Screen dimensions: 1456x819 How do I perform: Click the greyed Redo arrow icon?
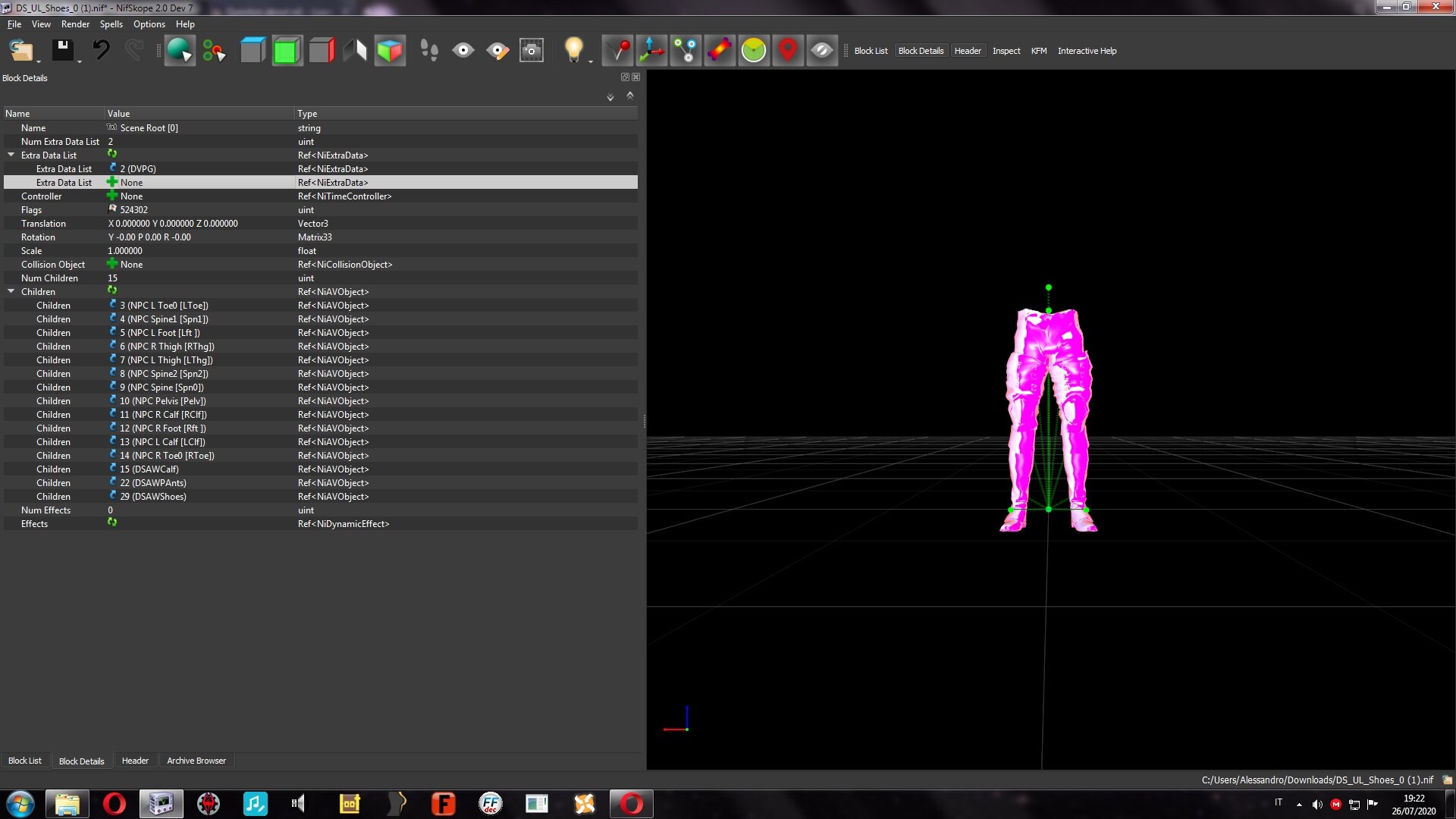tap(134, 51)
